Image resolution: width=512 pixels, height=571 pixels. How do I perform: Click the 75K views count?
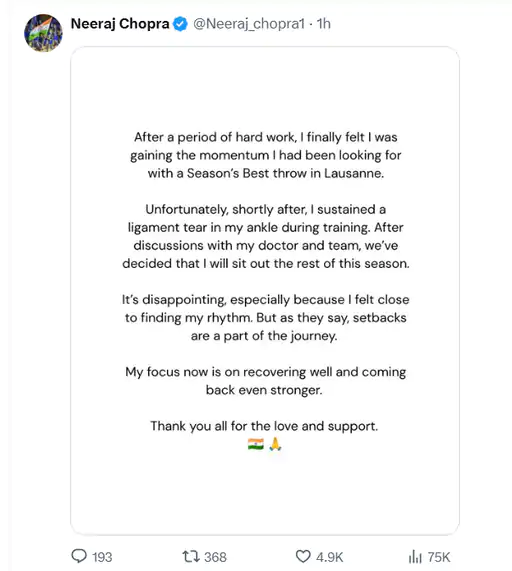(439, 557)
